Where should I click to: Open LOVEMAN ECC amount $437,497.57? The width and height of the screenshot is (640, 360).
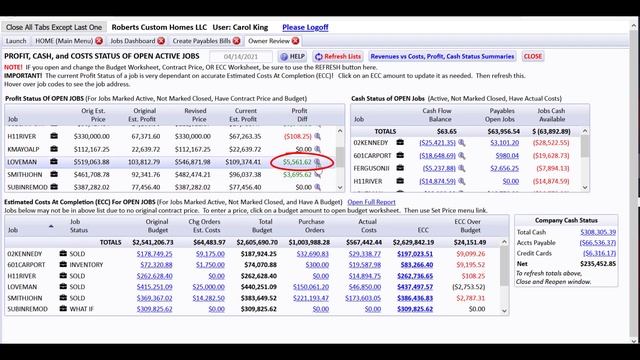(415, 287)
